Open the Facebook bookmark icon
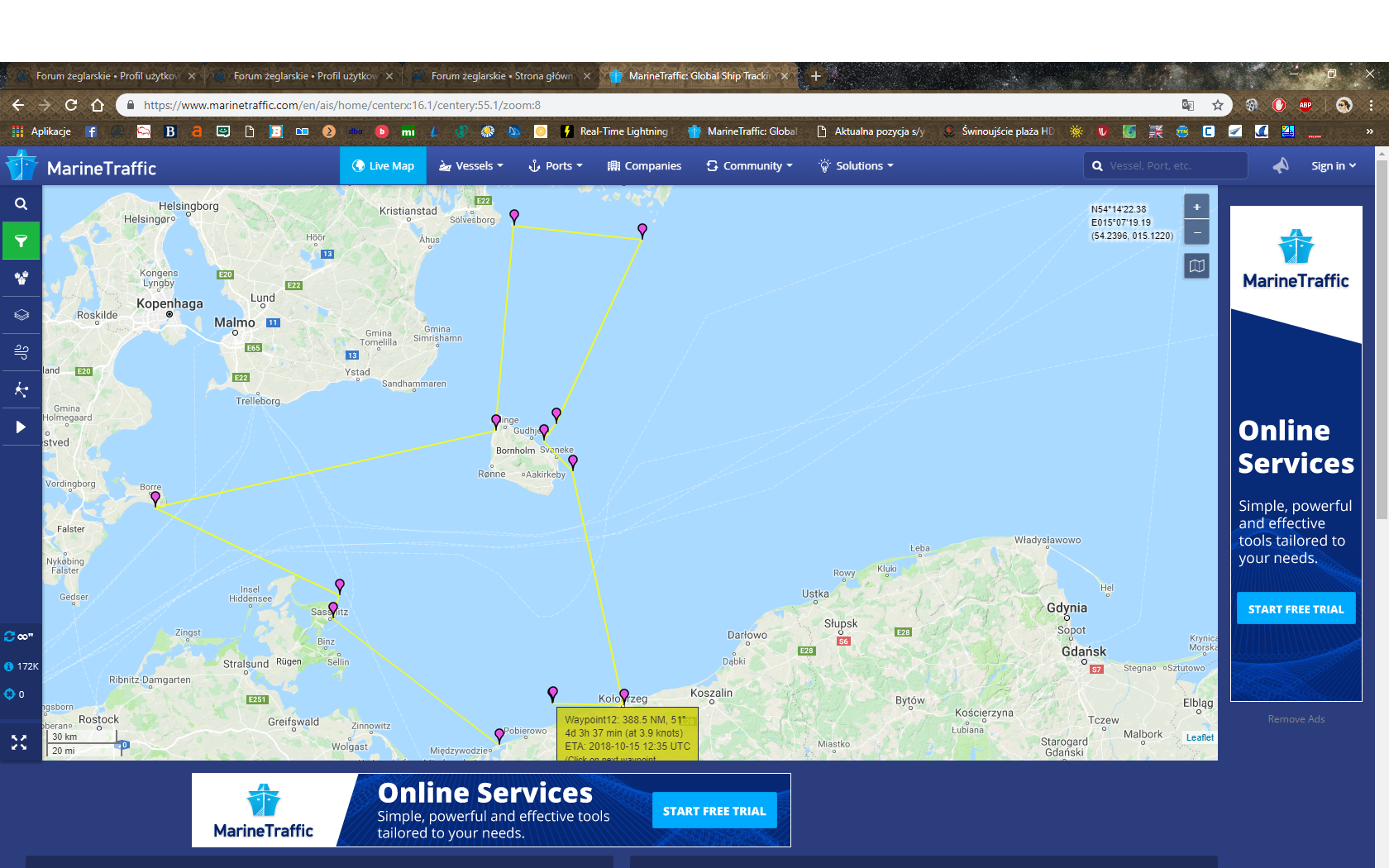Image resolution: width=1389 pixels, height=868 pixels. (x=91, y=131)
